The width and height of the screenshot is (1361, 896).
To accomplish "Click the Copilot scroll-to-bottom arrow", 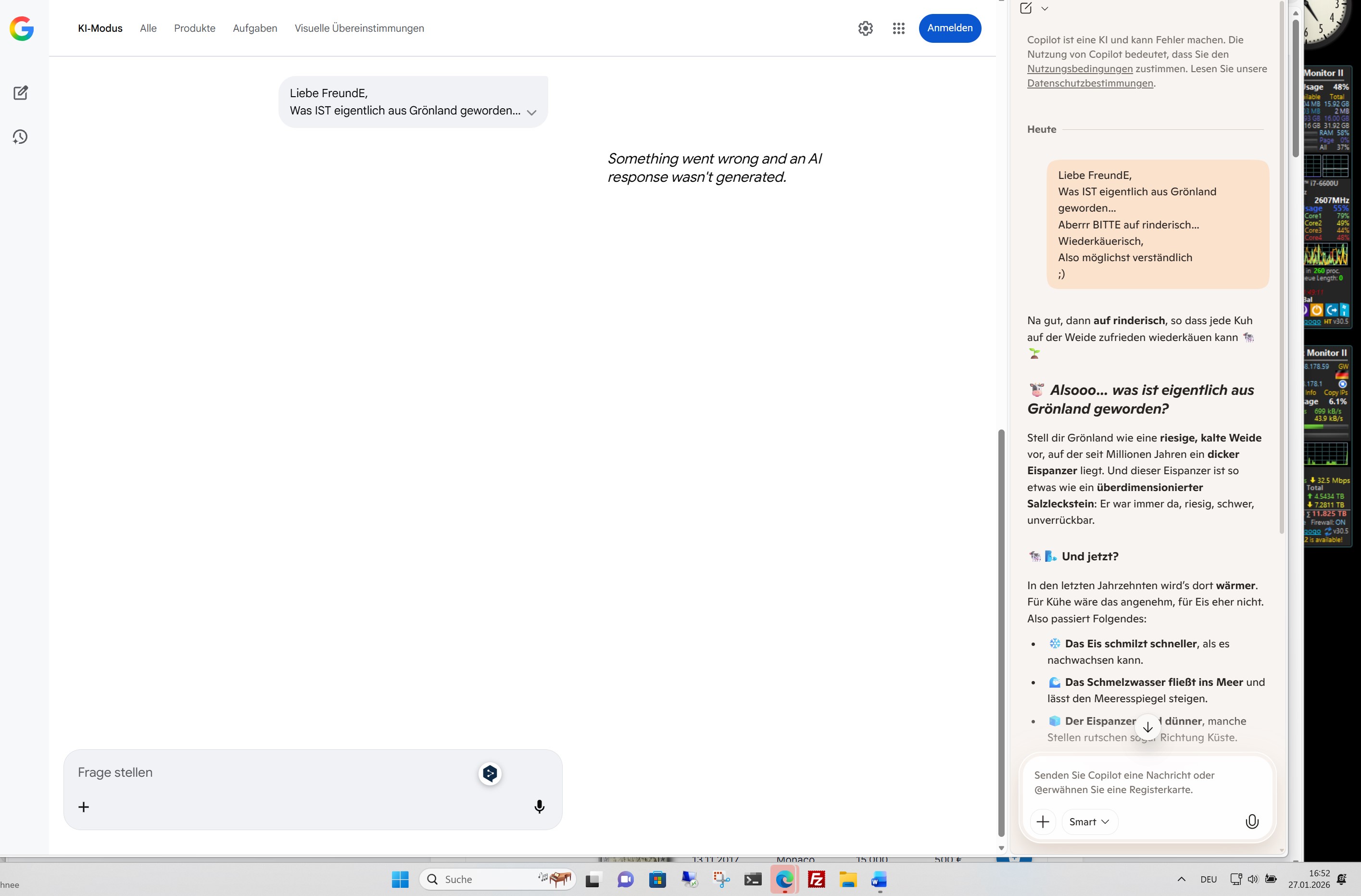I will 1147,727.
